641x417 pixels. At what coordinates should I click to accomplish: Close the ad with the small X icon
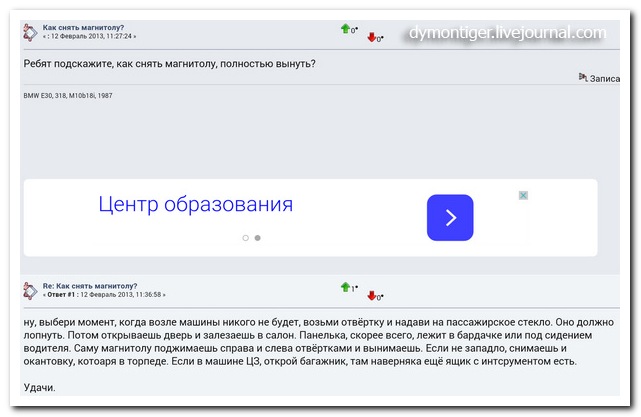523,195
